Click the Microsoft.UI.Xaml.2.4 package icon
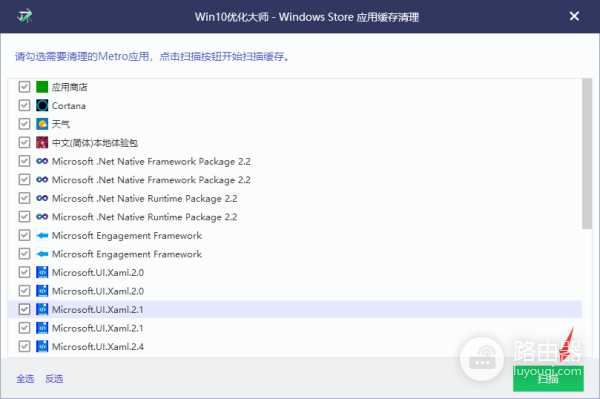This screenshot has height=399, width=600. click(42, 346)
